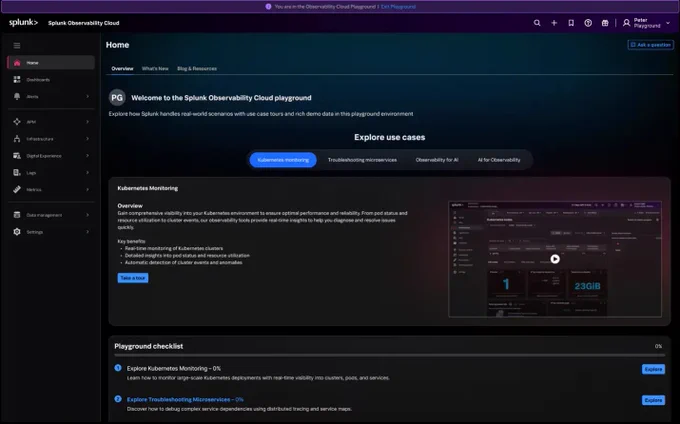Expand the Alerts submenu chevron
This screenshot has height=424, width=680.
pos(88,97)
